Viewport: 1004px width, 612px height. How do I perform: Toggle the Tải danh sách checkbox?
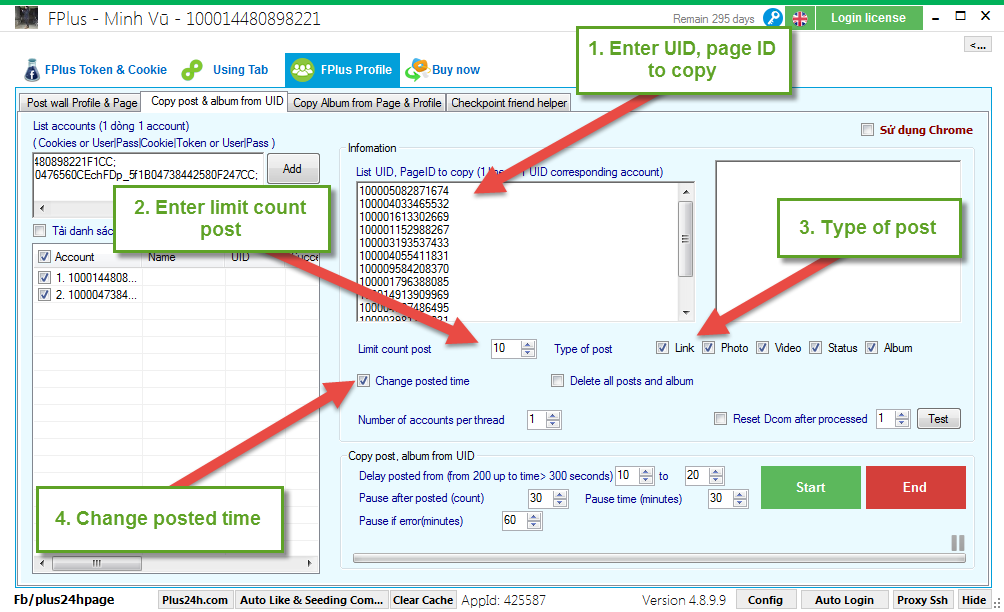tap(40, 230)
